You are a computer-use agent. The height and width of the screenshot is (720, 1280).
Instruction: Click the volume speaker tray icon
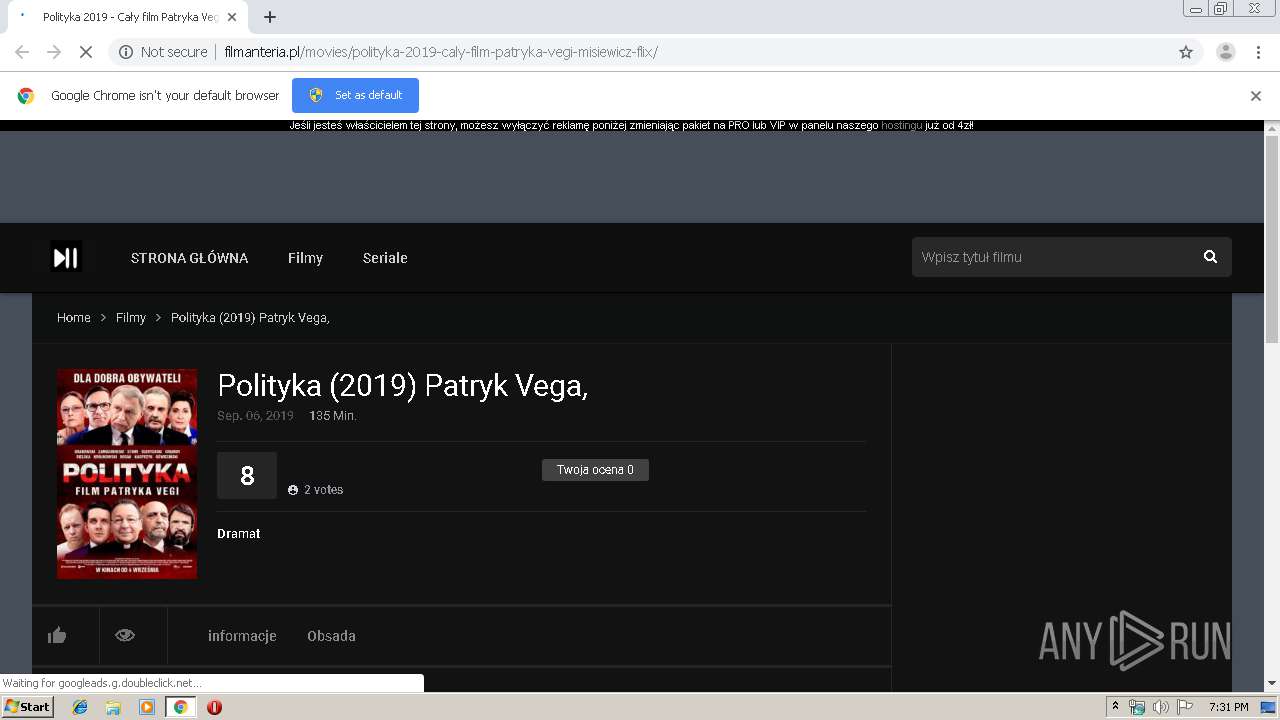1160,707
